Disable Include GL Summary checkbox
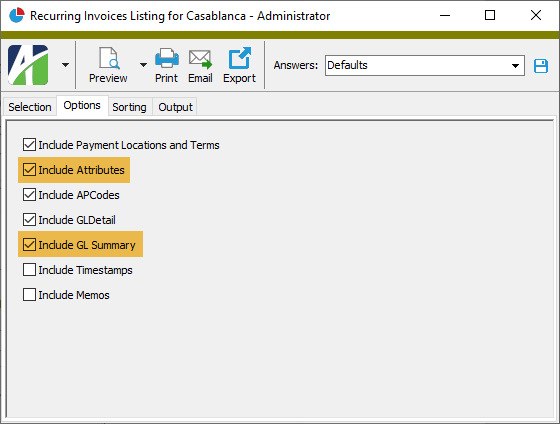The width and height of the screenshot is (560, 424). tap(29, 245)
